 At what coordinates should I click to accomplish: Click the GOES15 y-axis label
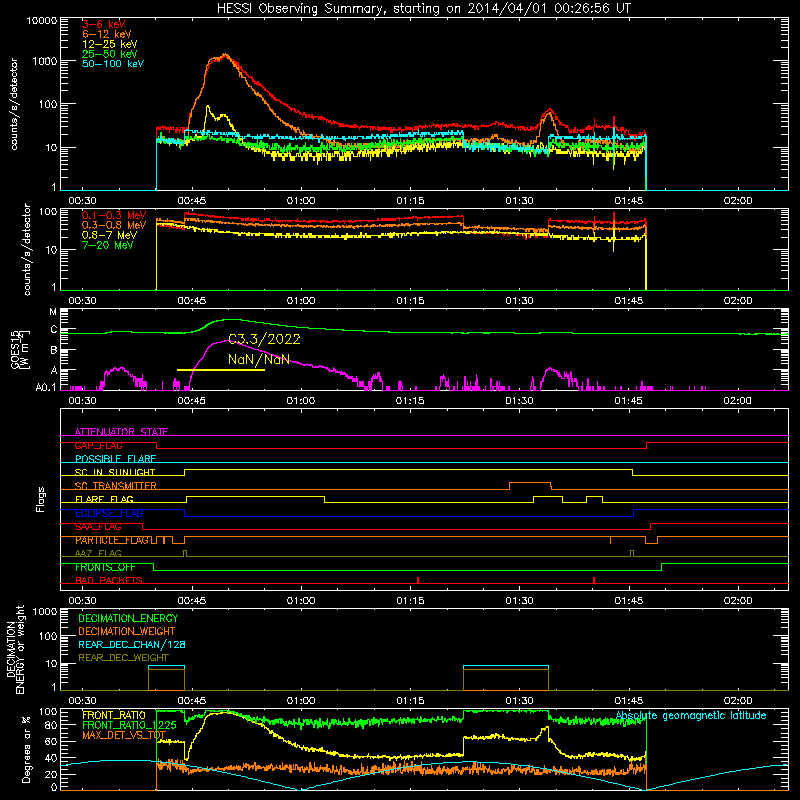click(16, 350)
